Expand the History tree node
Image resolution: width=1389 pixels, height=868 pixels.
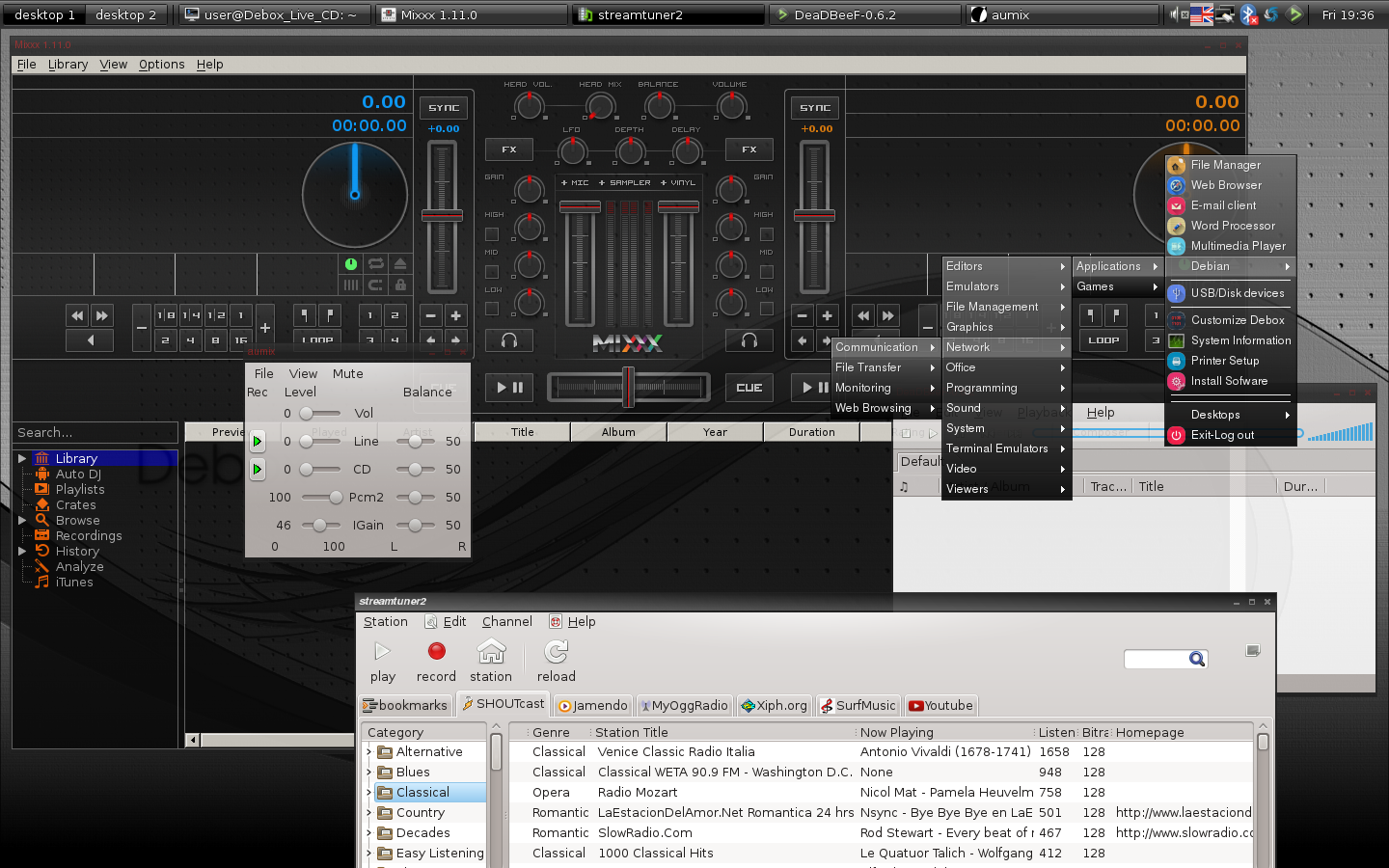[22, 552]
